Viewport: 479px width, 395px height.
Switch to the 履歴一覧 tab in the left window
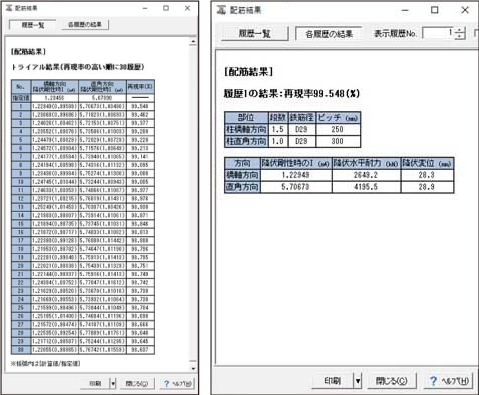pos(33,25)
